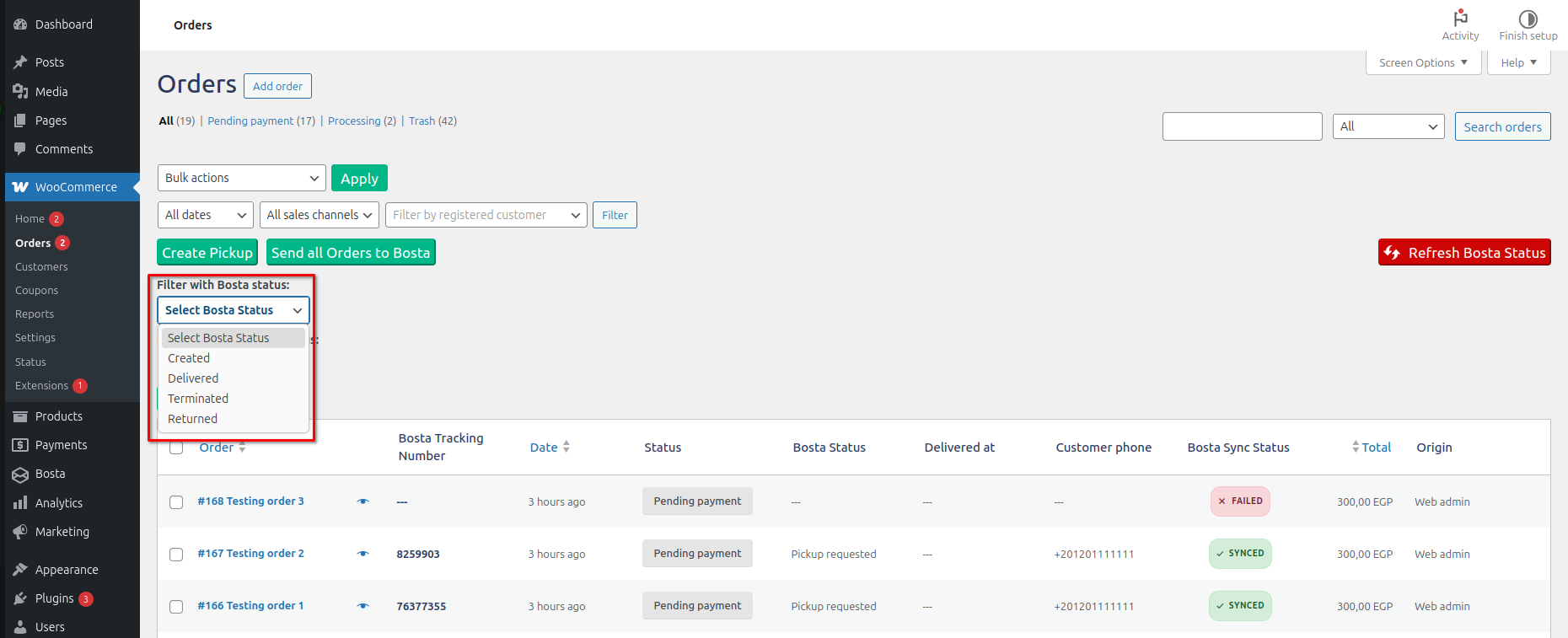Open Extensions in WooCommerce submenu
Image resolution: width=1568 pixels, height=638 pixels.
point(41,385)
